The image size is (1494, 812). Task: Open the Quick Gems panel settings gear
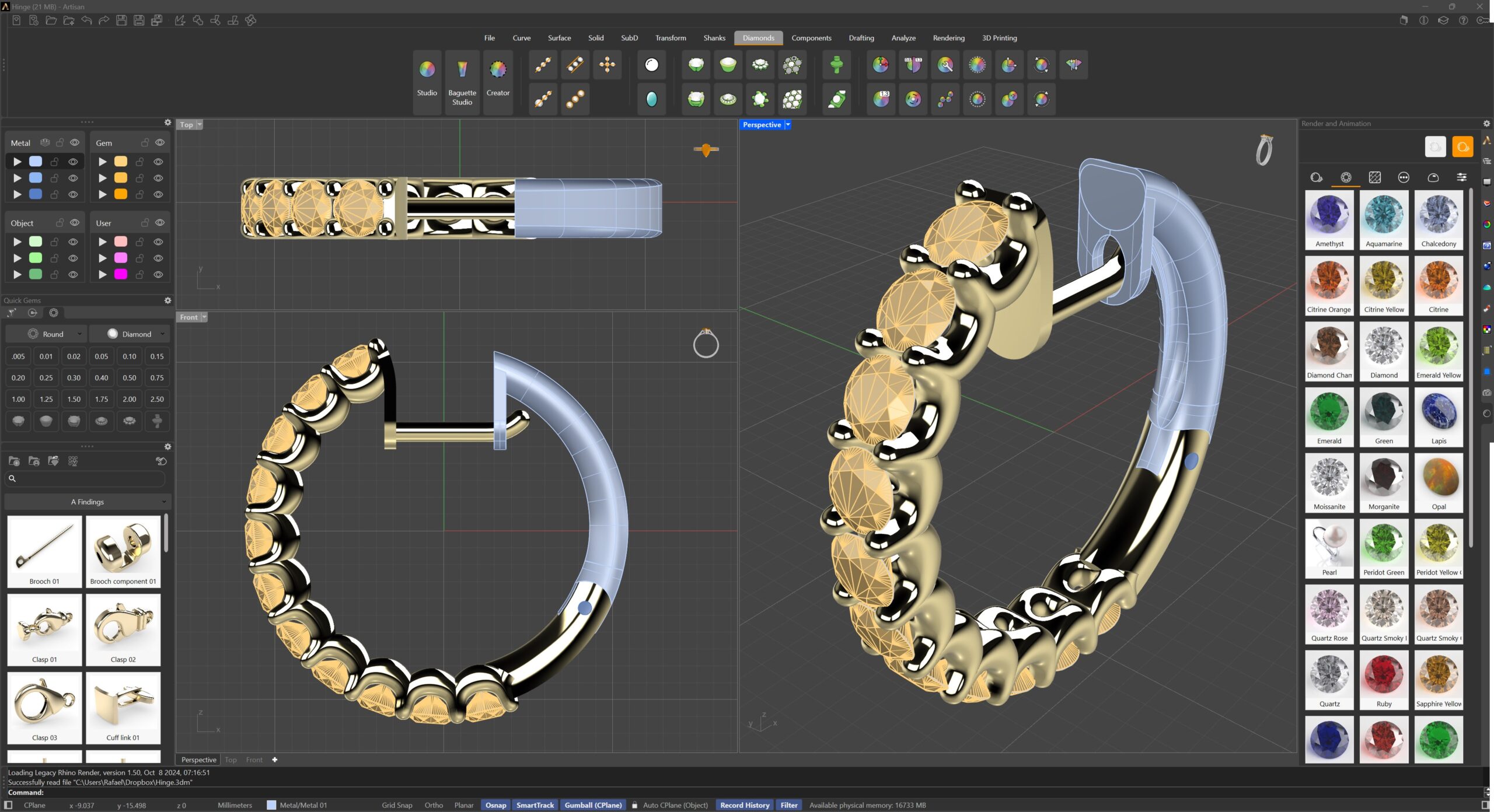click(167, 300)
